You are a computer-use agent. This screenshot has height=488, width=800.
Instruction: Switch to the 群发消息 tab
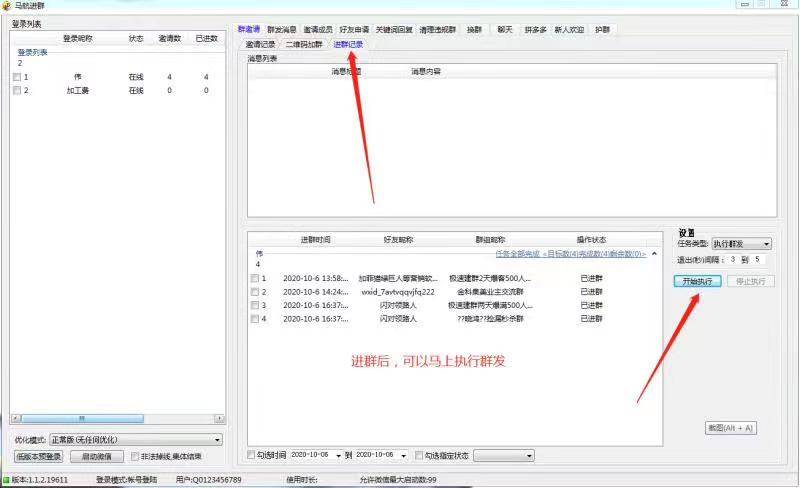[281, 30]
